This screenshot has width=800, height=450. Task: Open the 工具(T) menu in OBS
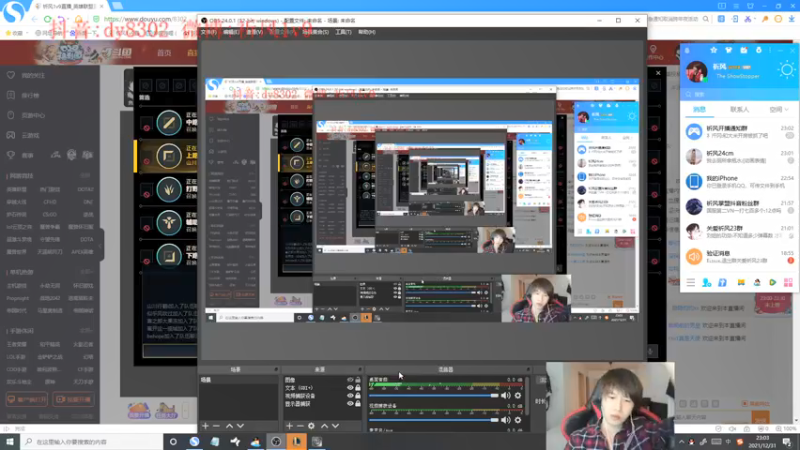tap(343, 32)
